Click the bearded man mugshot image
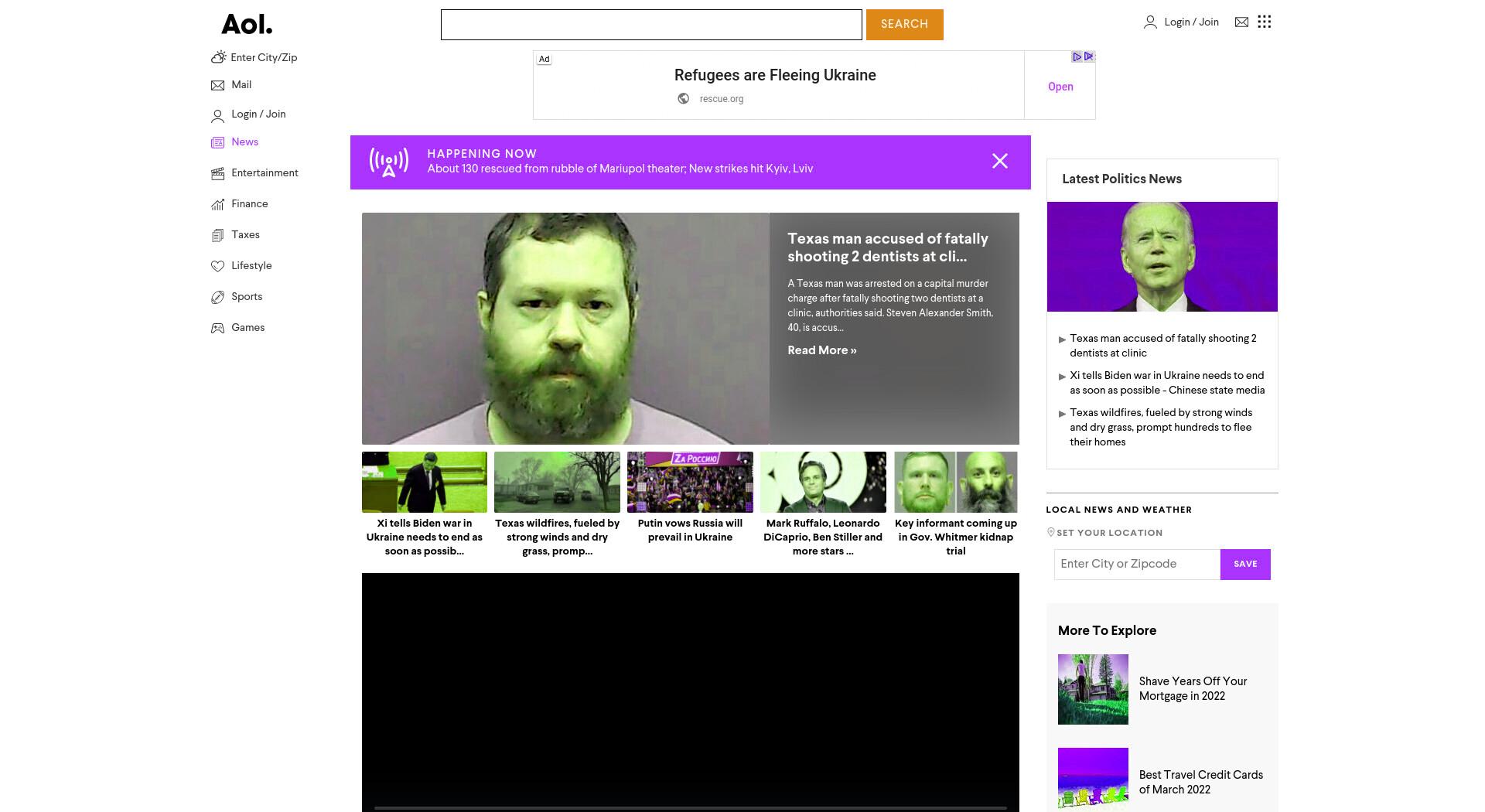 [x=565, y=329]
